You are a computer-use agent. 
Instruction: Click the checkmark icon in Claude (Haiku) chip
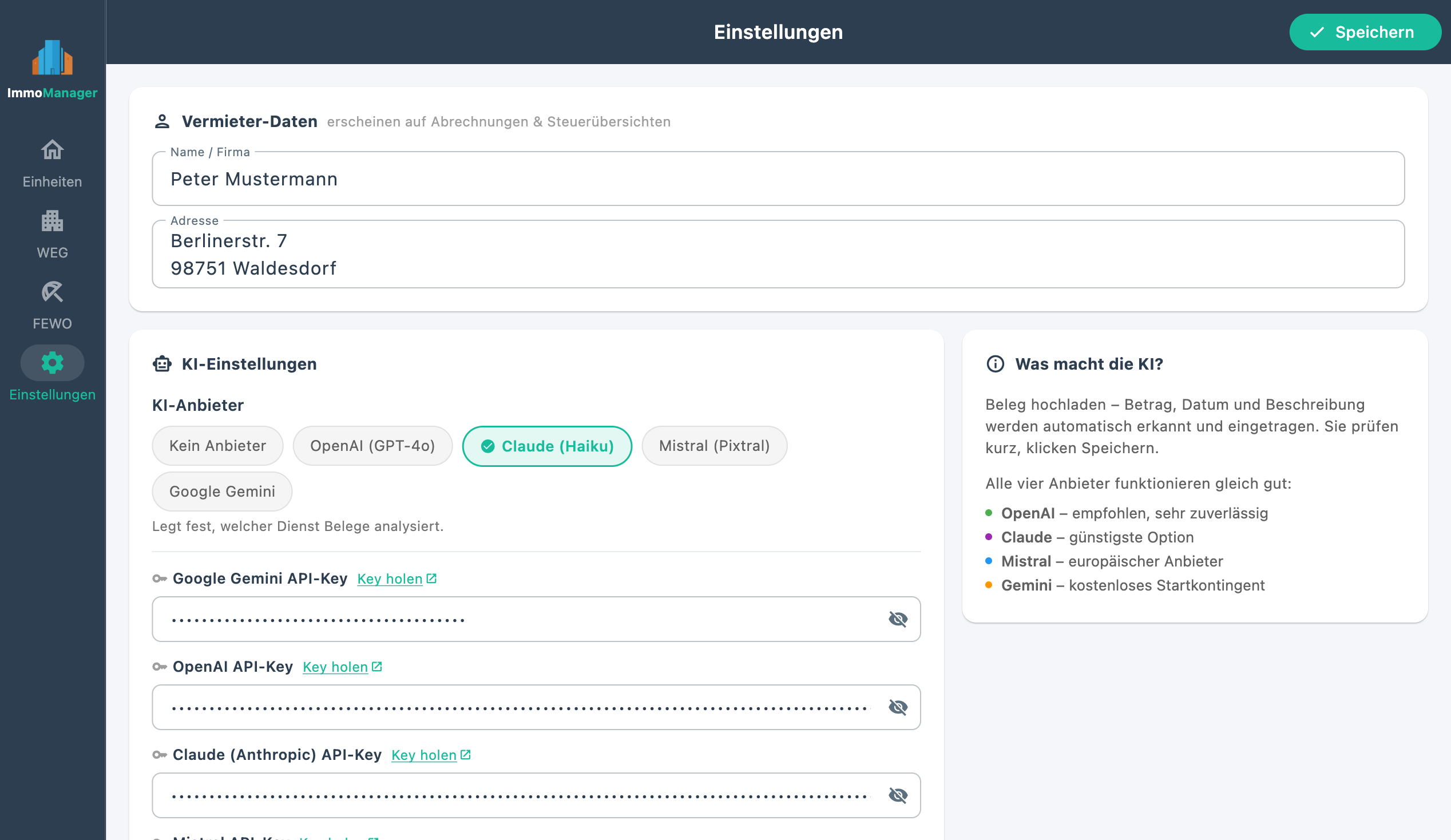[x=487, y=446]
